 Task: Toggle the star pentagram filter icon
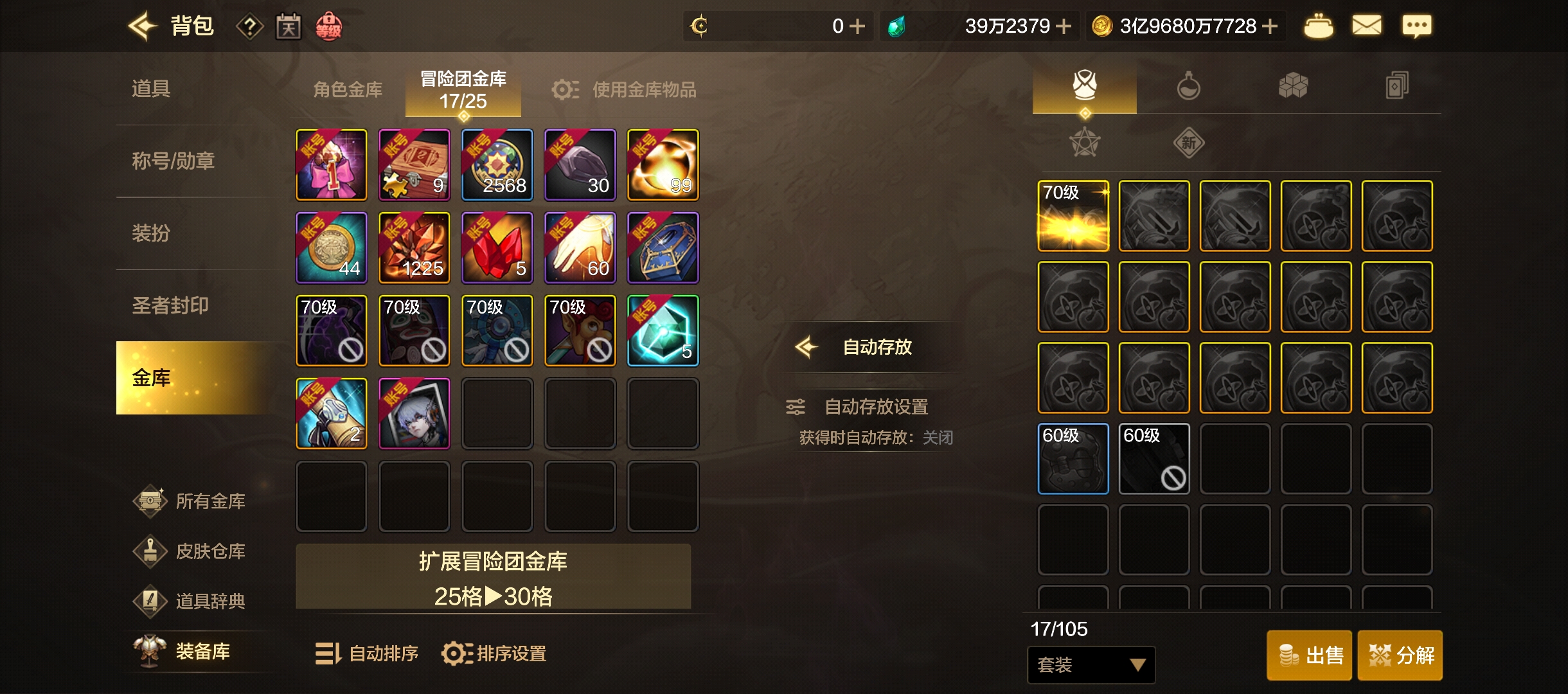1085,143
